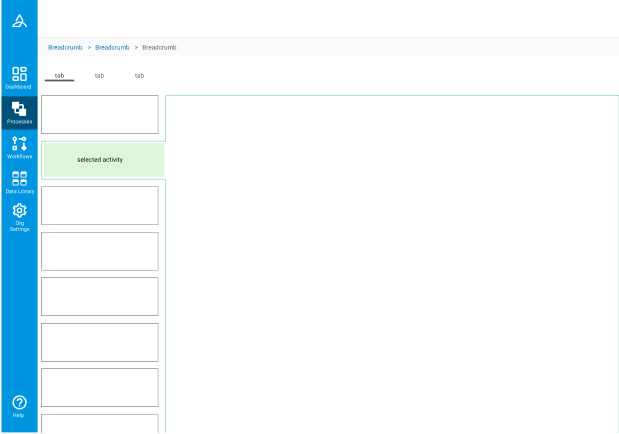Viewport: 619px width, 434px height.
Task: Click the Help question mark icon
Action: 19,405
